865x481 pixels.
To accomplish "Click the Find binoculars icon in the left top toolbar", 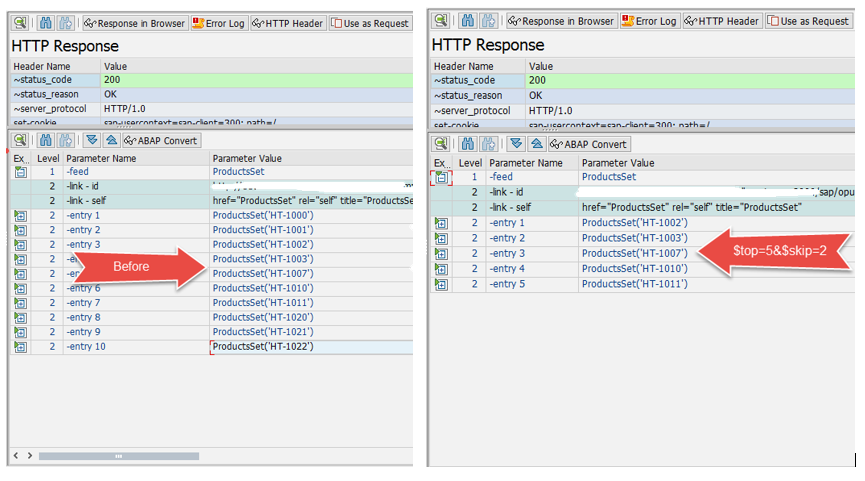I will [x=45, y=23].
